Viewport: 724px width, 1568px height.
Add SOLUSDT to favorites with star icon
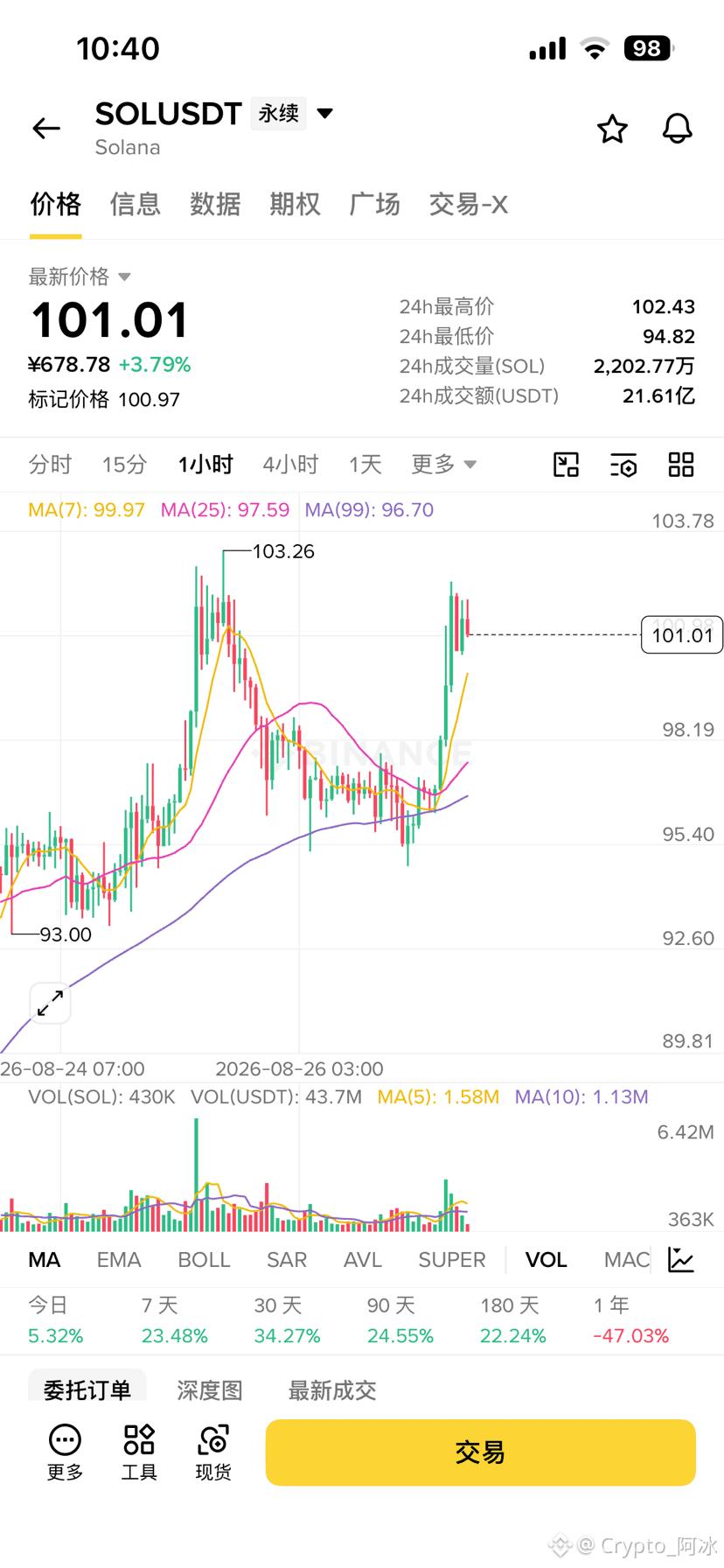(x=612, y=129)
